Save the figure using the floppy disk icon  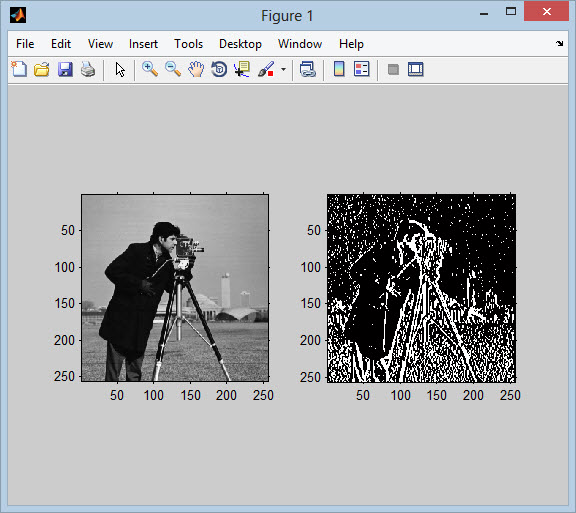point(65,69)
